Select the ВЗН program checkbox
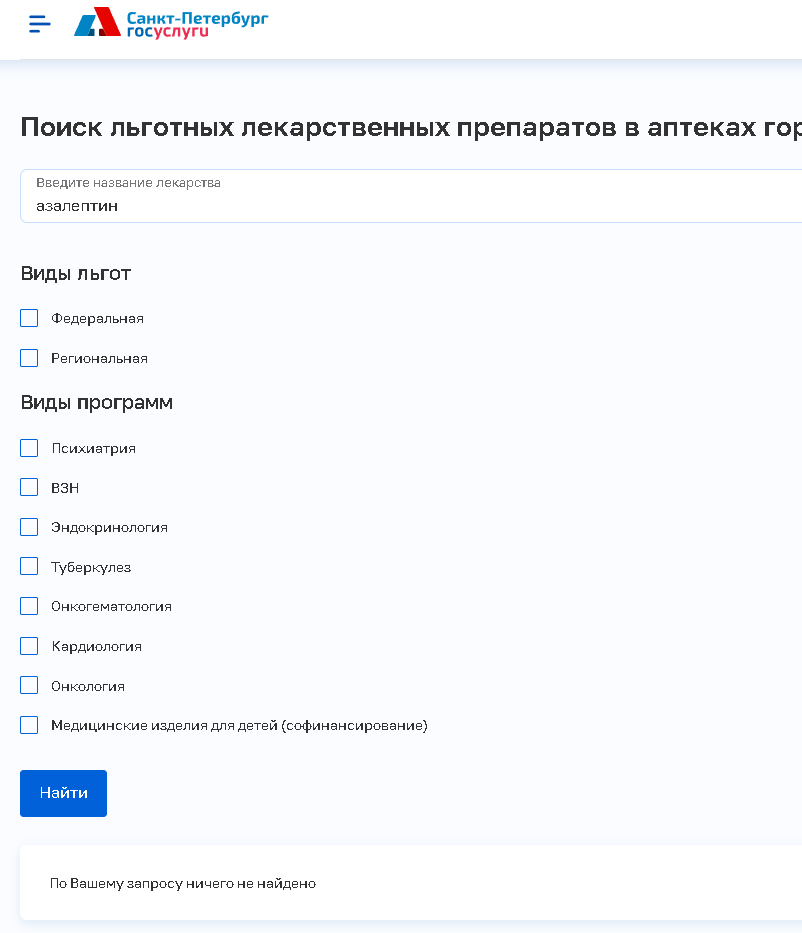The image size is (802, 933). click(x=29, y=488)
